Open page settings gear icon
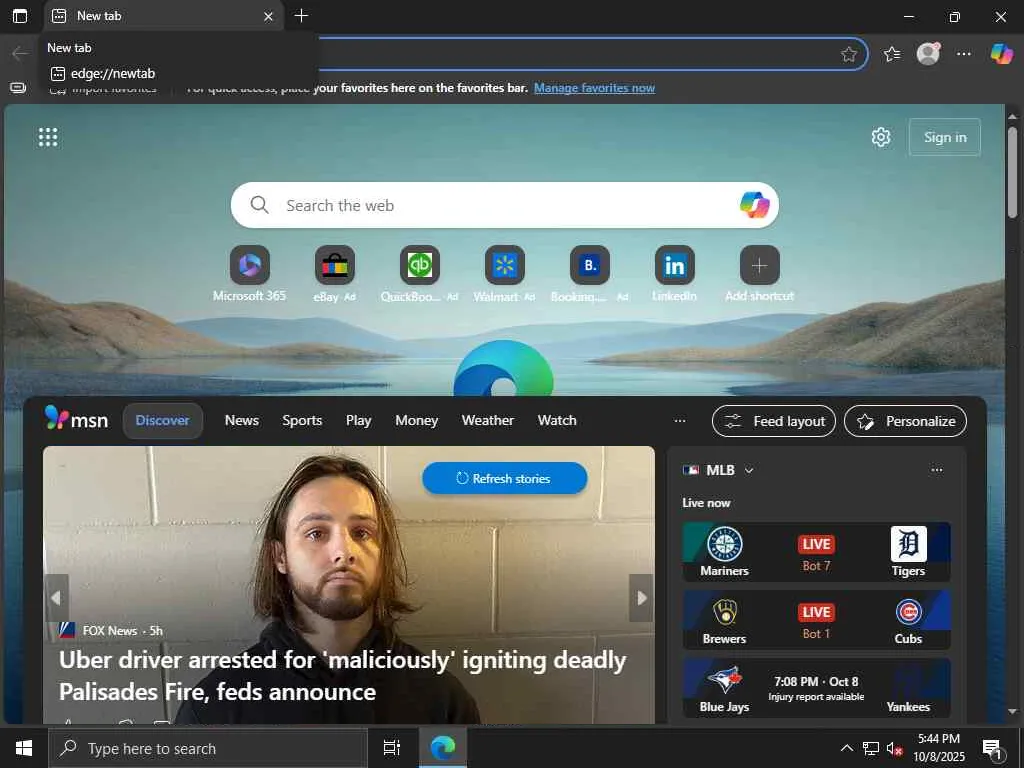The height and width of the screenshot is (768, 1024). tap(881, 137)
